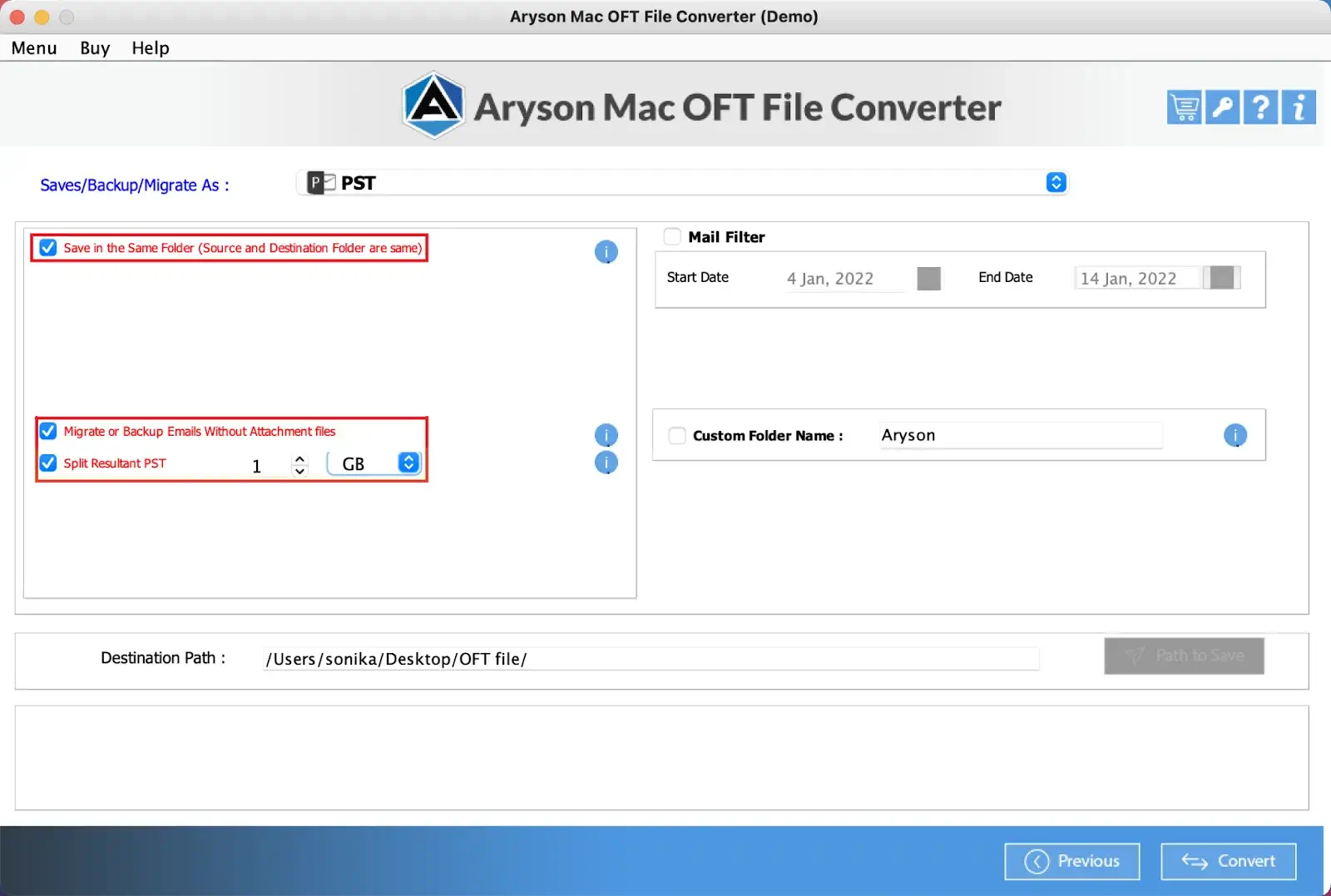Click the split size stepper arrows
This screenshot has width=1331, height=896.
click(x=299, y=465)
